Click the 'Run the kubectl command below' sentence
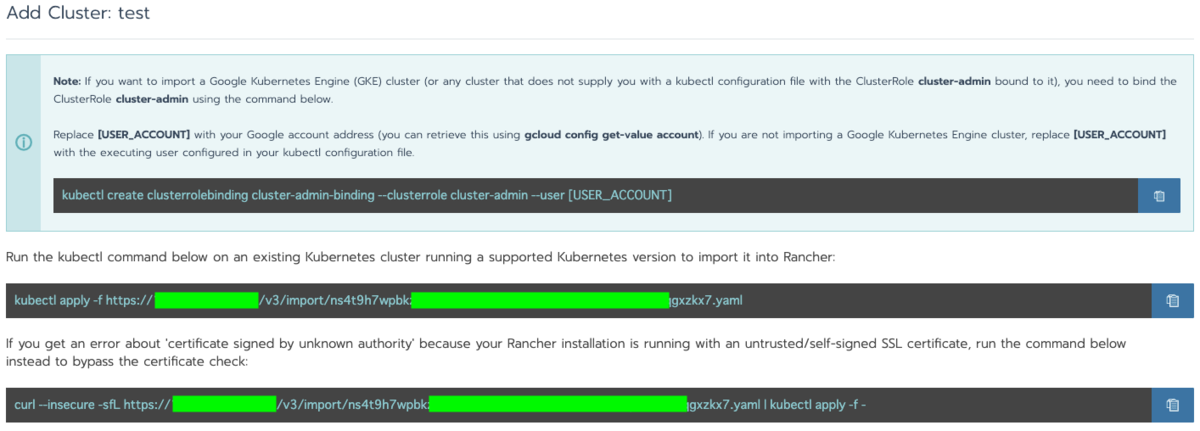The width and height of the screenshot is (1200, 431). (x=420, y=257)
